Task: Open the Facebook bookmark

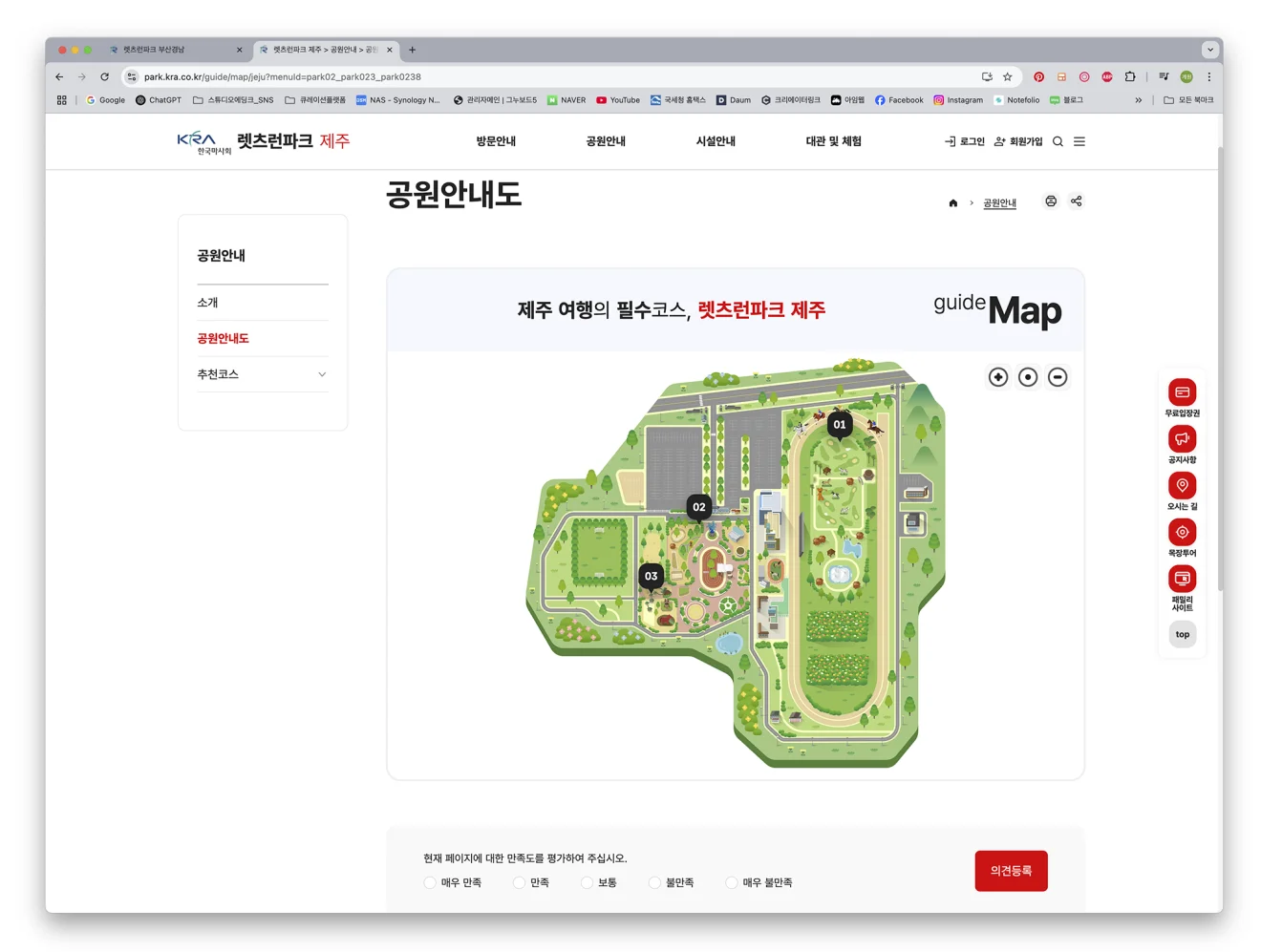Action: pos(899,99)
